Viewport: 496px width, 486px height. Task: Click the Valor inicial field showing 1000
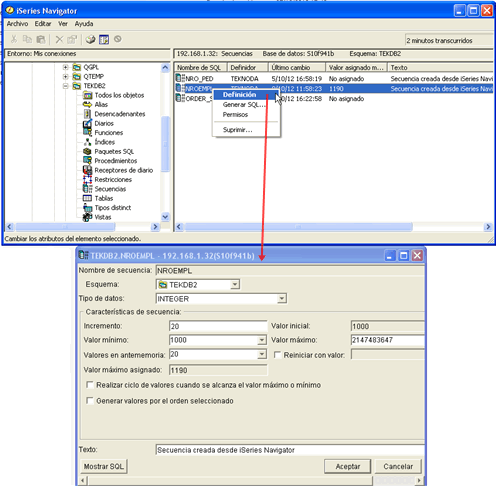tap(388, 326)
